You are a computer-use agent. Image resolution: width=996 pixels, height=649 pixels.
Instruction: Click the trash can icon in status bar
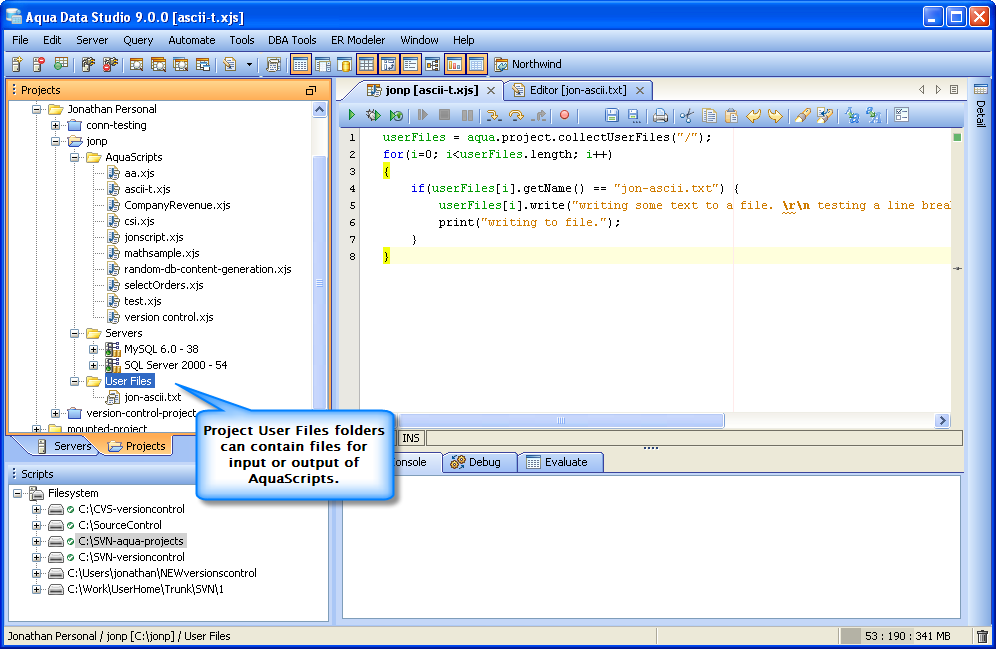(982, 636)
